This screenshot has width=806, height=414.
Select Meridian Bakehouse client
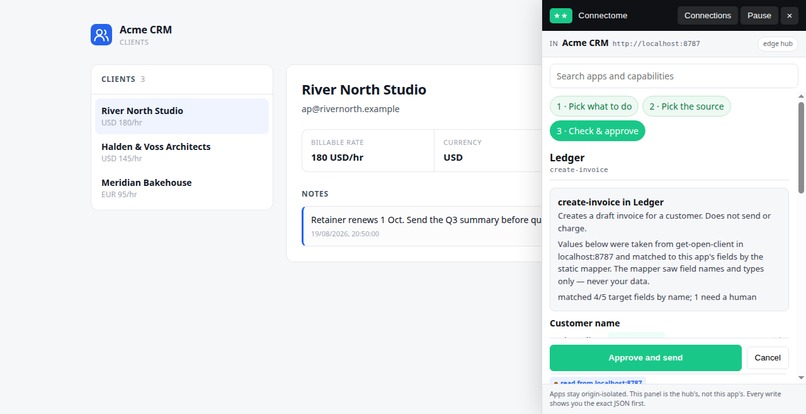pyautogui.click(x=182, y=188)
